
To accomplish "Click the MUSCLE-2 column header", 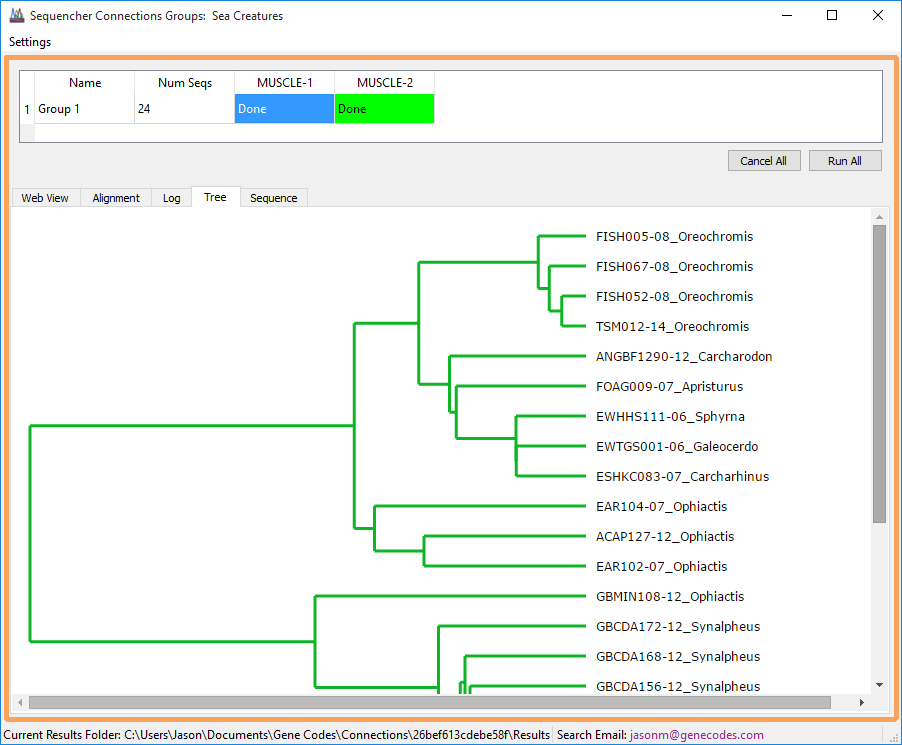I will [x=384, y=83].
